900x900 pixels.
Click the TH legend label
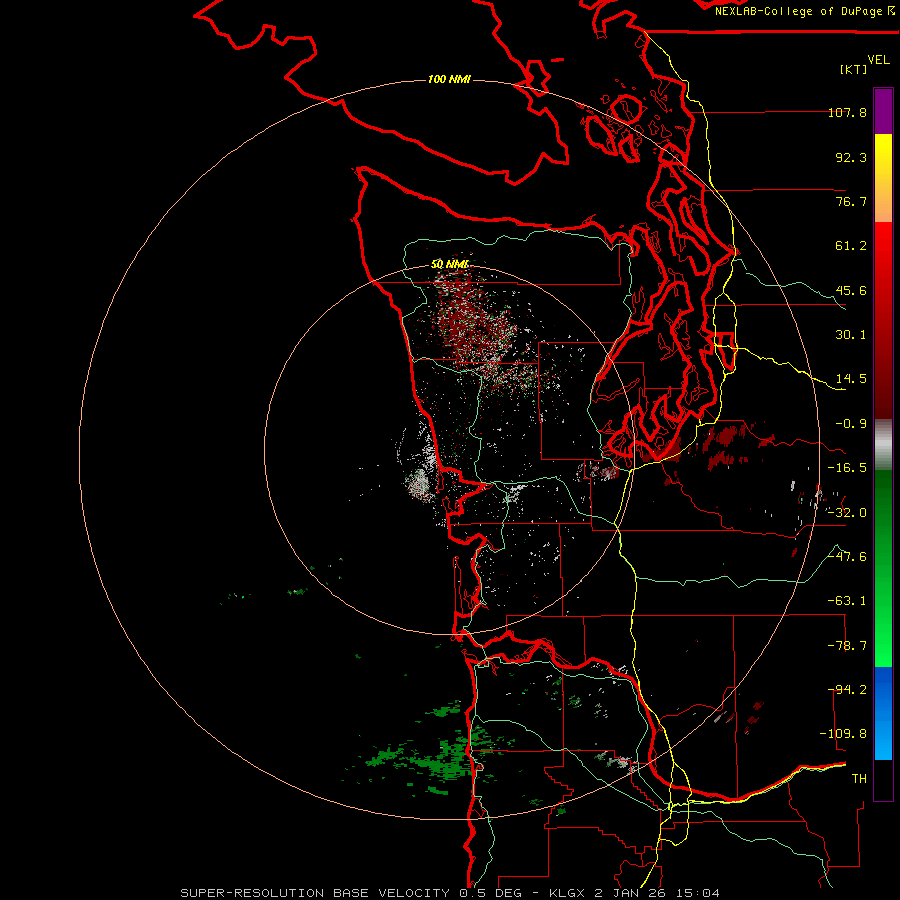(x=859, y=779)
